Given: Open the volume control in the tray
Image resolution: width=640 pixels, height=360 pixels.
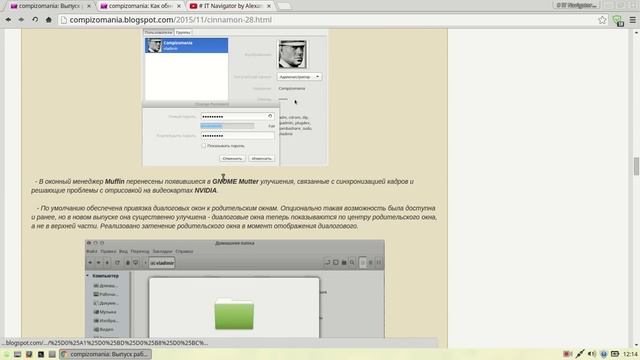Looking at the screenshot, I should click(591, 354).
